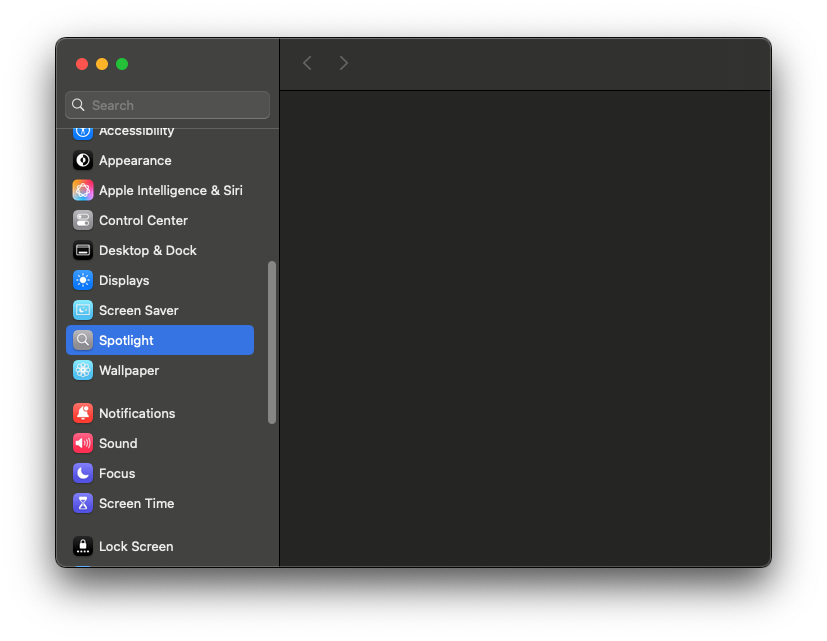Screen dimensions: 827x641
Task: Open Sound label
Action: [118, 443]
